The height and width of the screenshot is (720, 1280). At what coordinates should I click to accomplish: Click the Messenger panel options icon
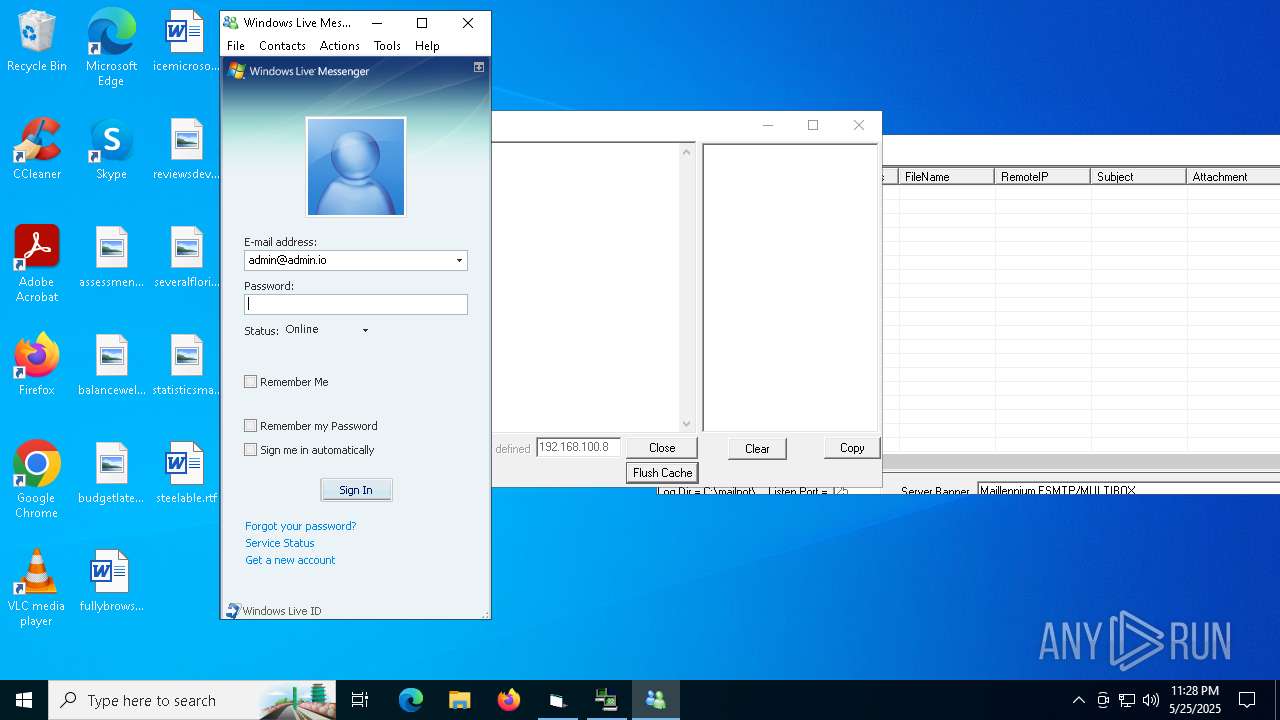pyautogui.click(x=479, y=67)
